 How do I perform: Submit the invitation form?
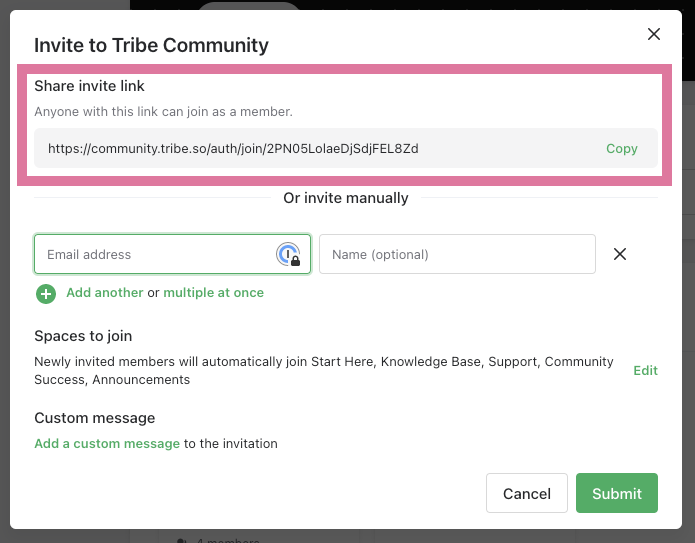(x=617, y=493)
